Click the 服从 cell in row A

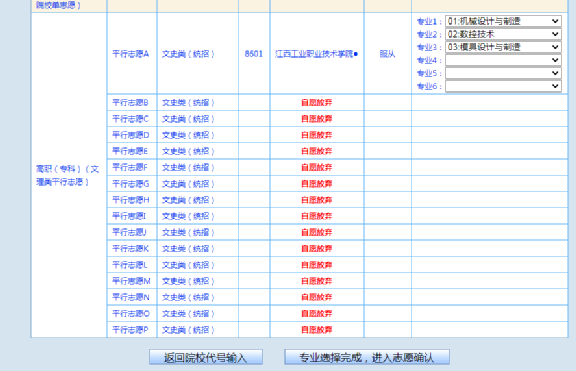click(387, 54)
